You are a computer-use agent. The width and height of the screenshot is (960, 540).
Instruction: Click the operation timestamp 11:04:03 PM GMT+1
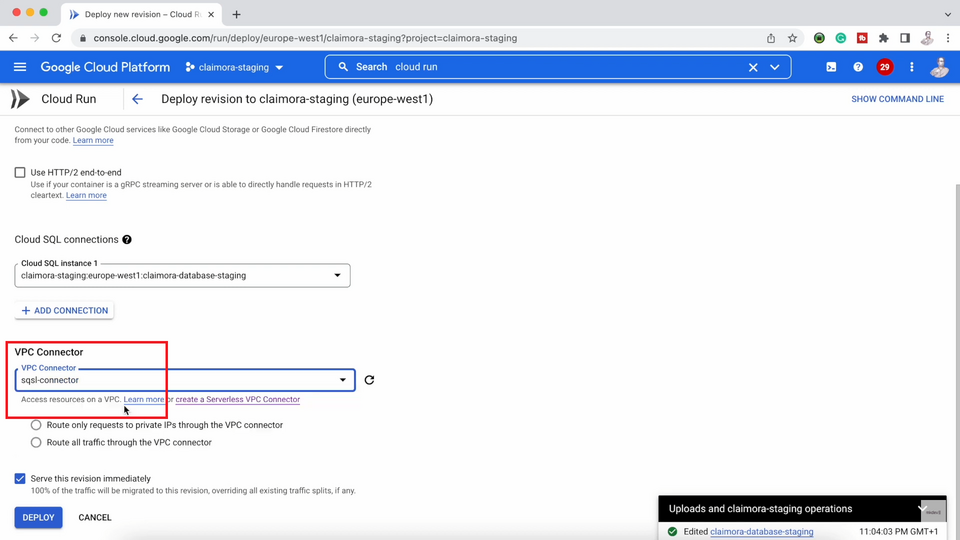tap(898, 531)
